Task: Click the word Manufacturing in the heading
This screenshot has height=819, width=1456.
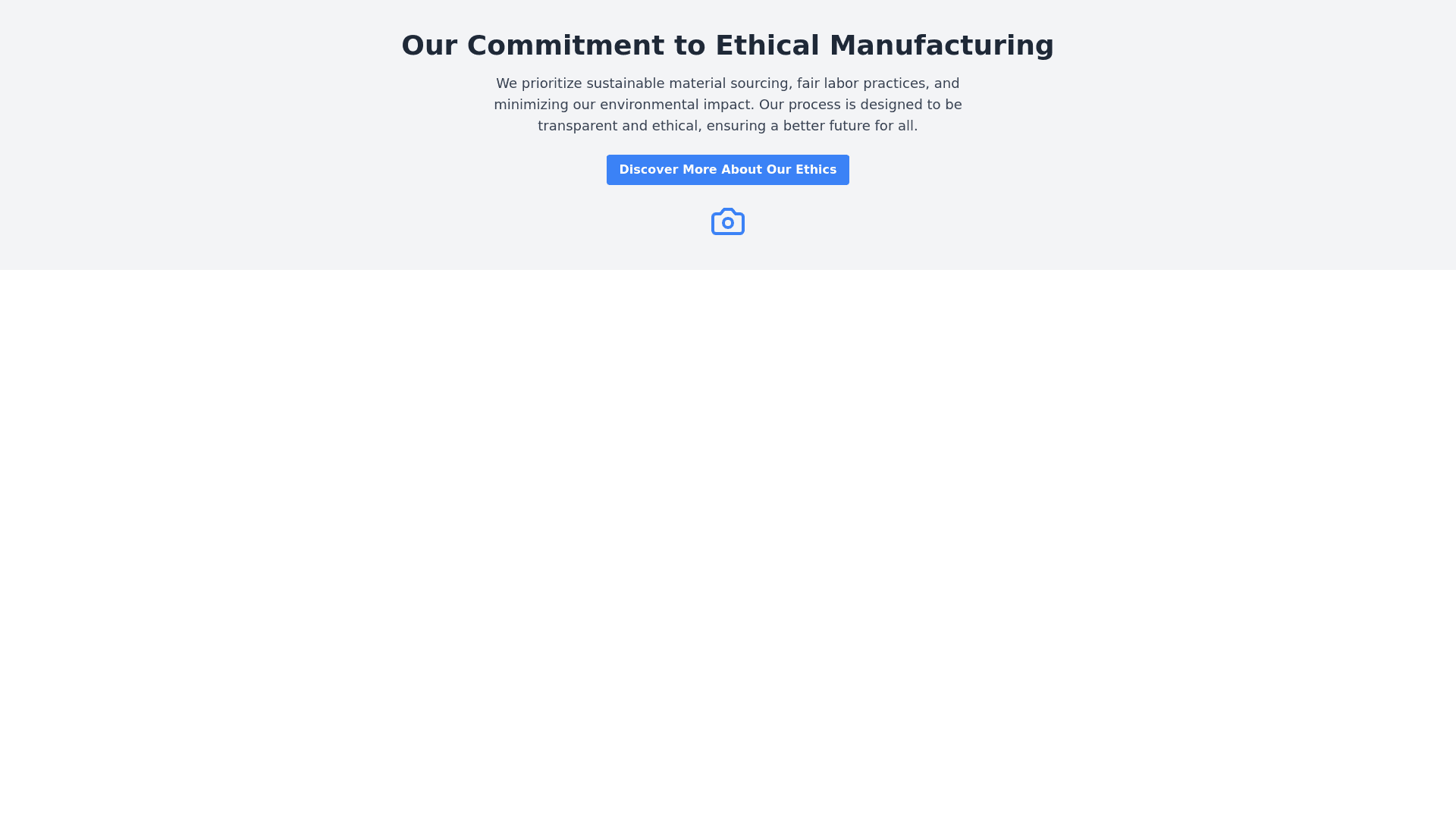Action: [x=941, y=45]
